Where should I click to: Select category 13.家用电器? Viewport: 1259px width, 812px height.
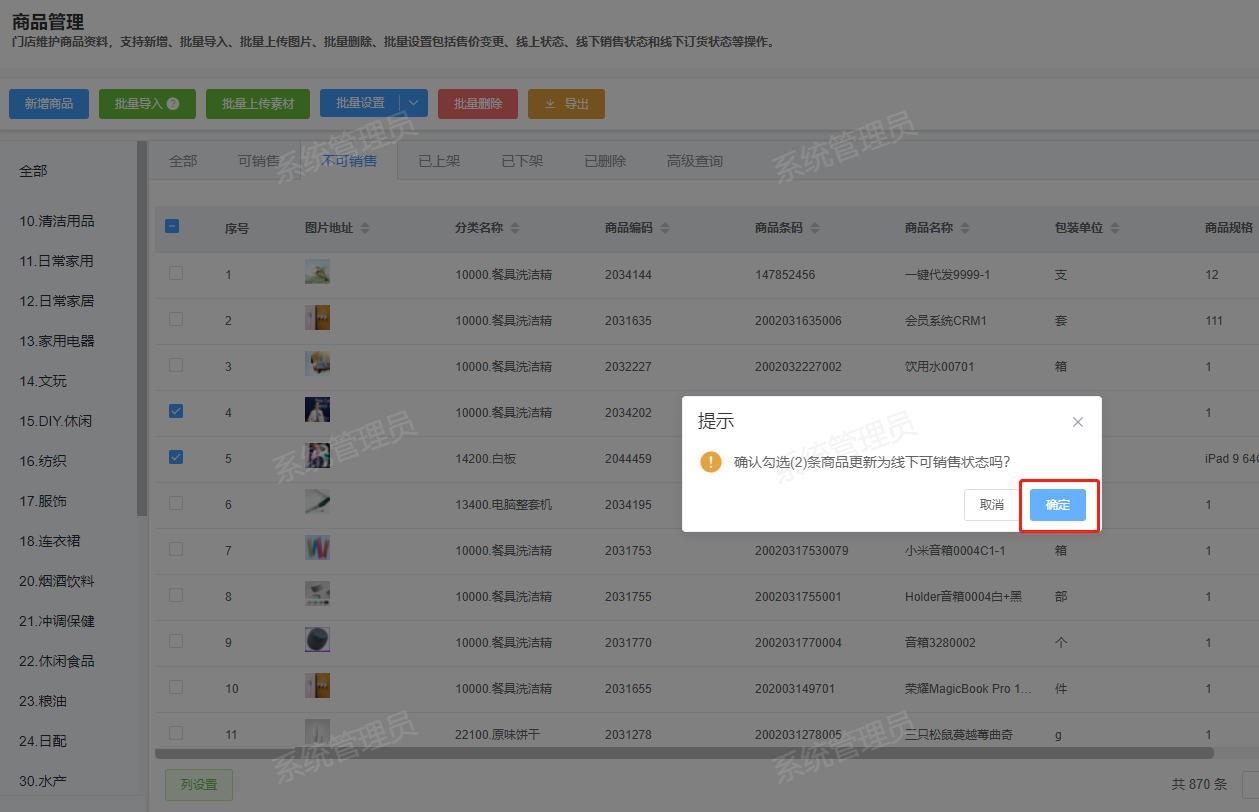click(x=57, y=341)
